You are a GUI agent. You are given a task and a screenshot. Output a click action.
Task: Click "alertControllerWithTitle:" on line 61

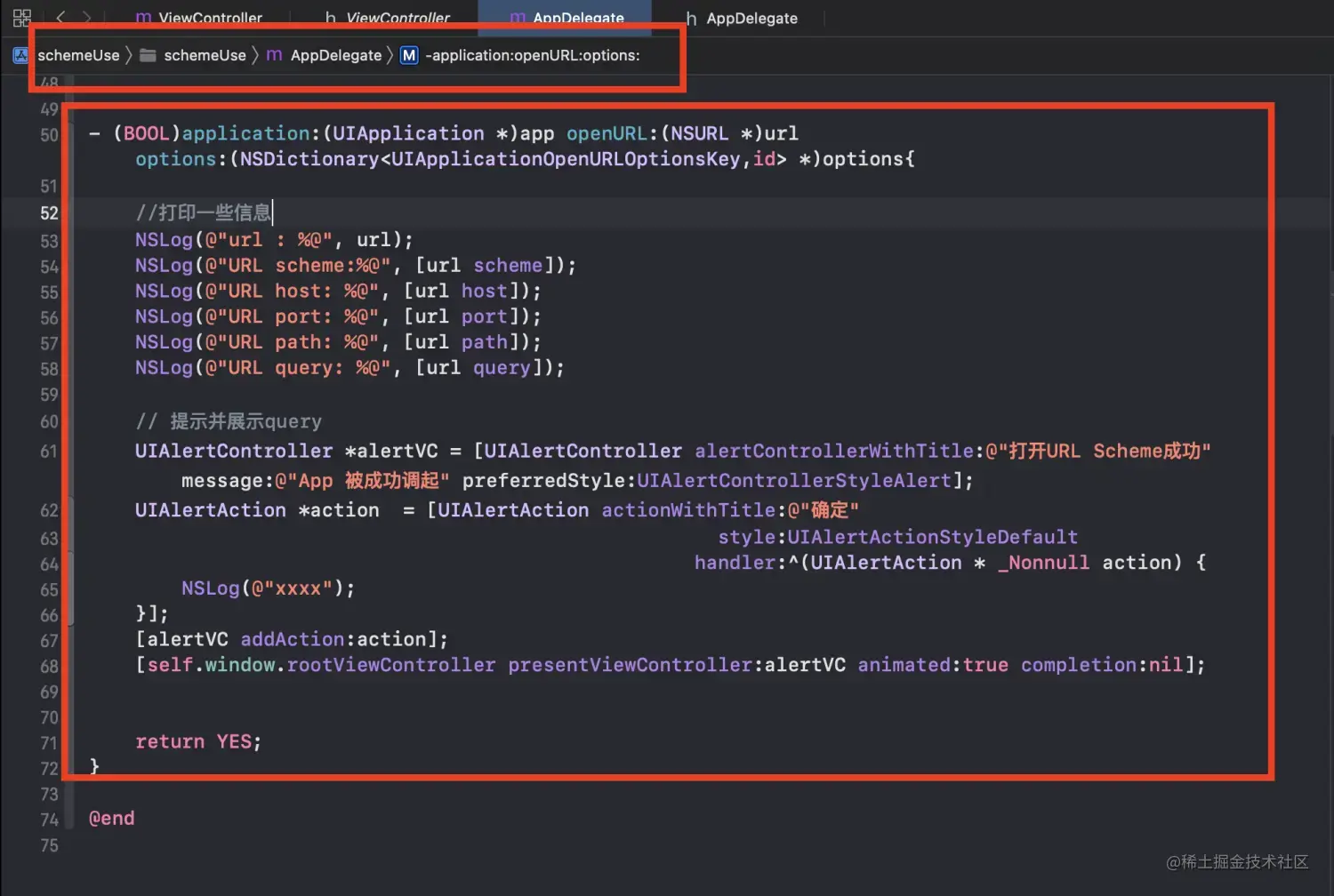840,452
